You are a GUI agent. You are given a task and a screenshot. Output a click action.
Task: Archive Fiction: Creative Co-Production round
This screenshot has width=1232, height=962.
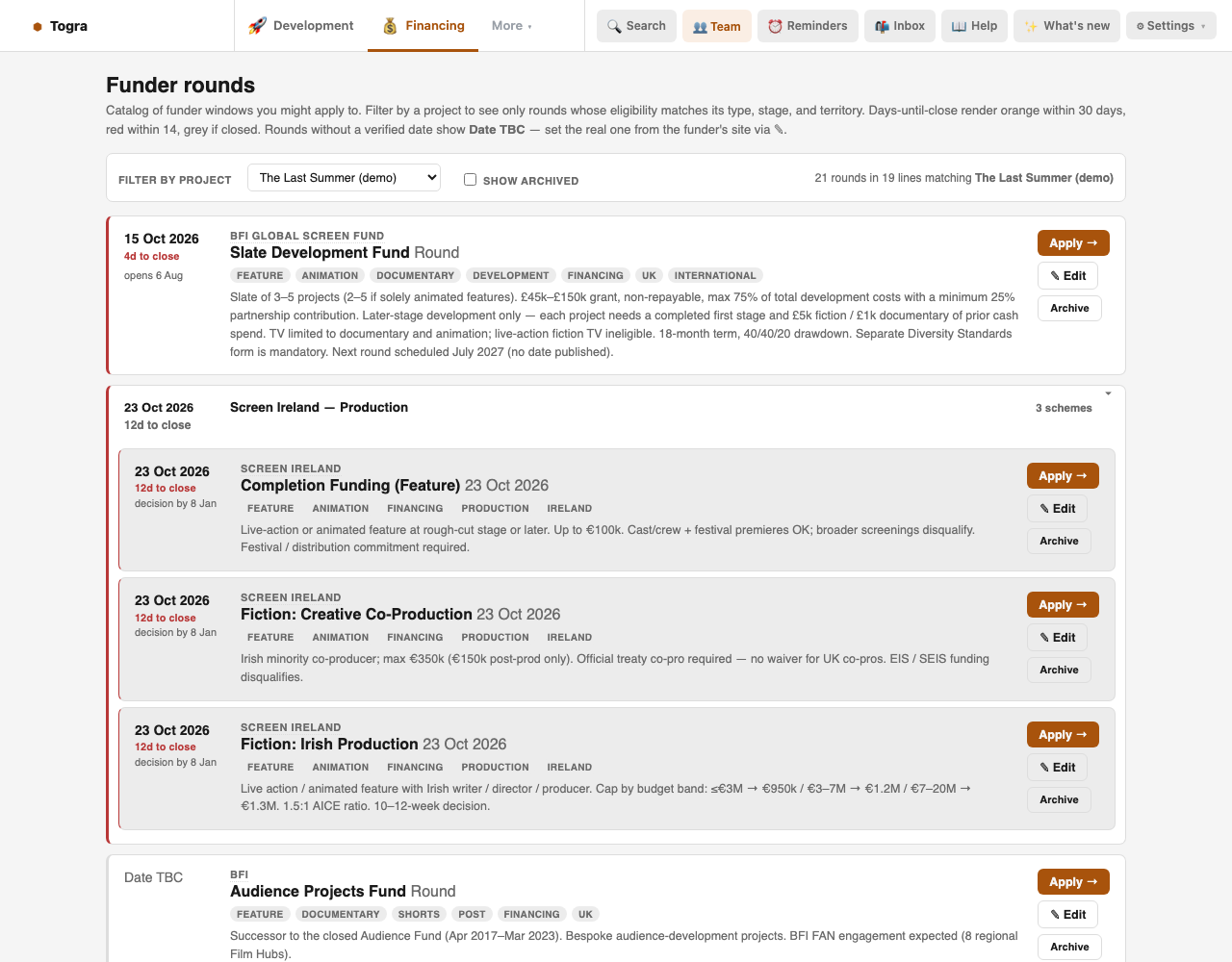1059,670
